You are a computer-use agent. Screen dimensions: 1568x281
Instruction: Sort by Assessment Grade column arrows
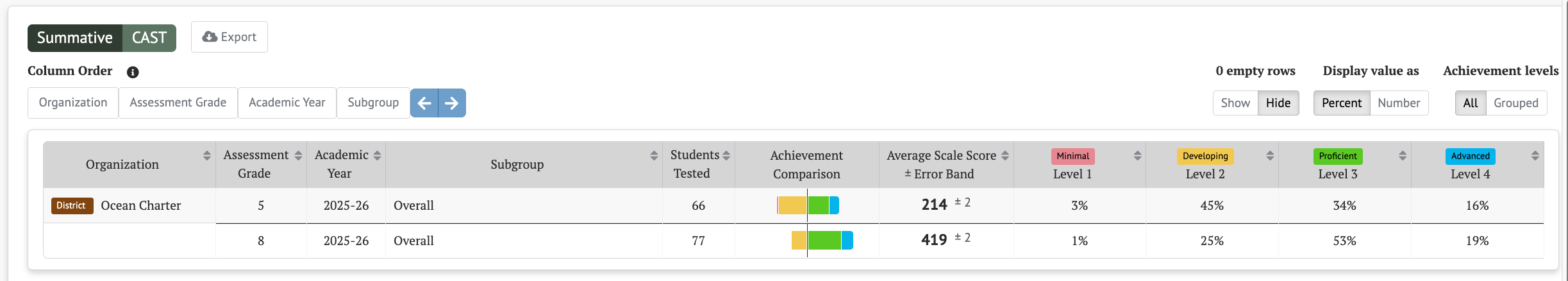(x=298, y=155)
